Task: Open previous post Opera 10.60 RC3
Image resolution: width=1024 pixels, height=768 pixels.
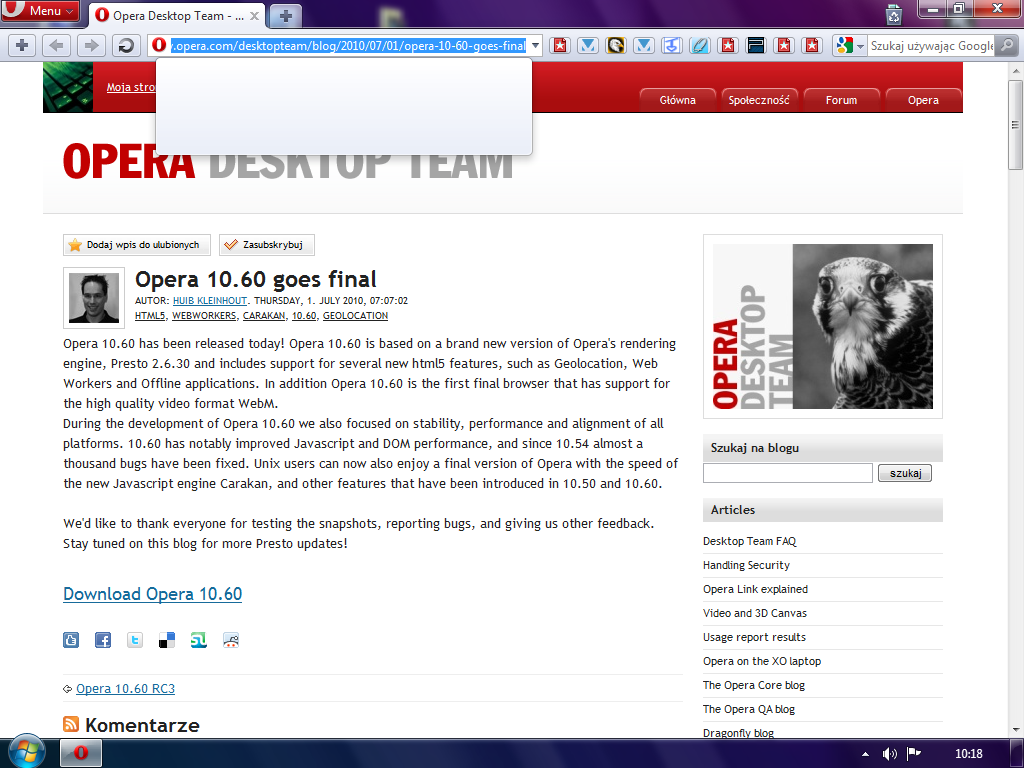Action: [125, 688]
